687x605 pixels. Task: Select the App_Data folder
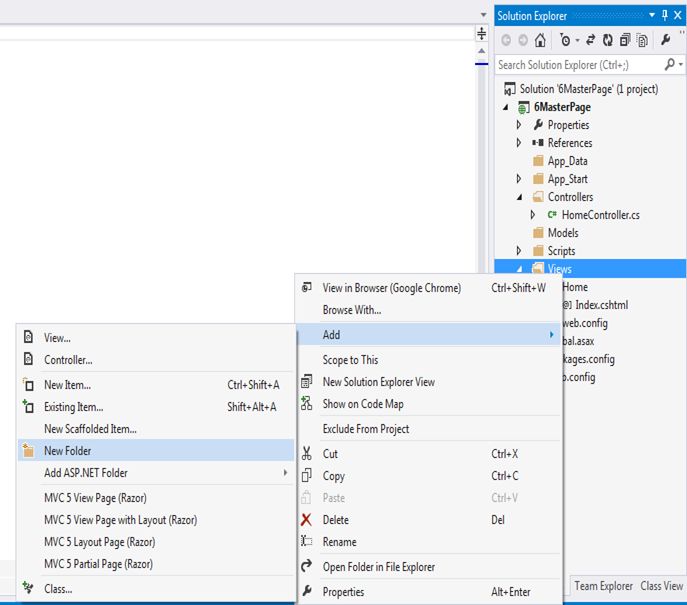[567, 161]
